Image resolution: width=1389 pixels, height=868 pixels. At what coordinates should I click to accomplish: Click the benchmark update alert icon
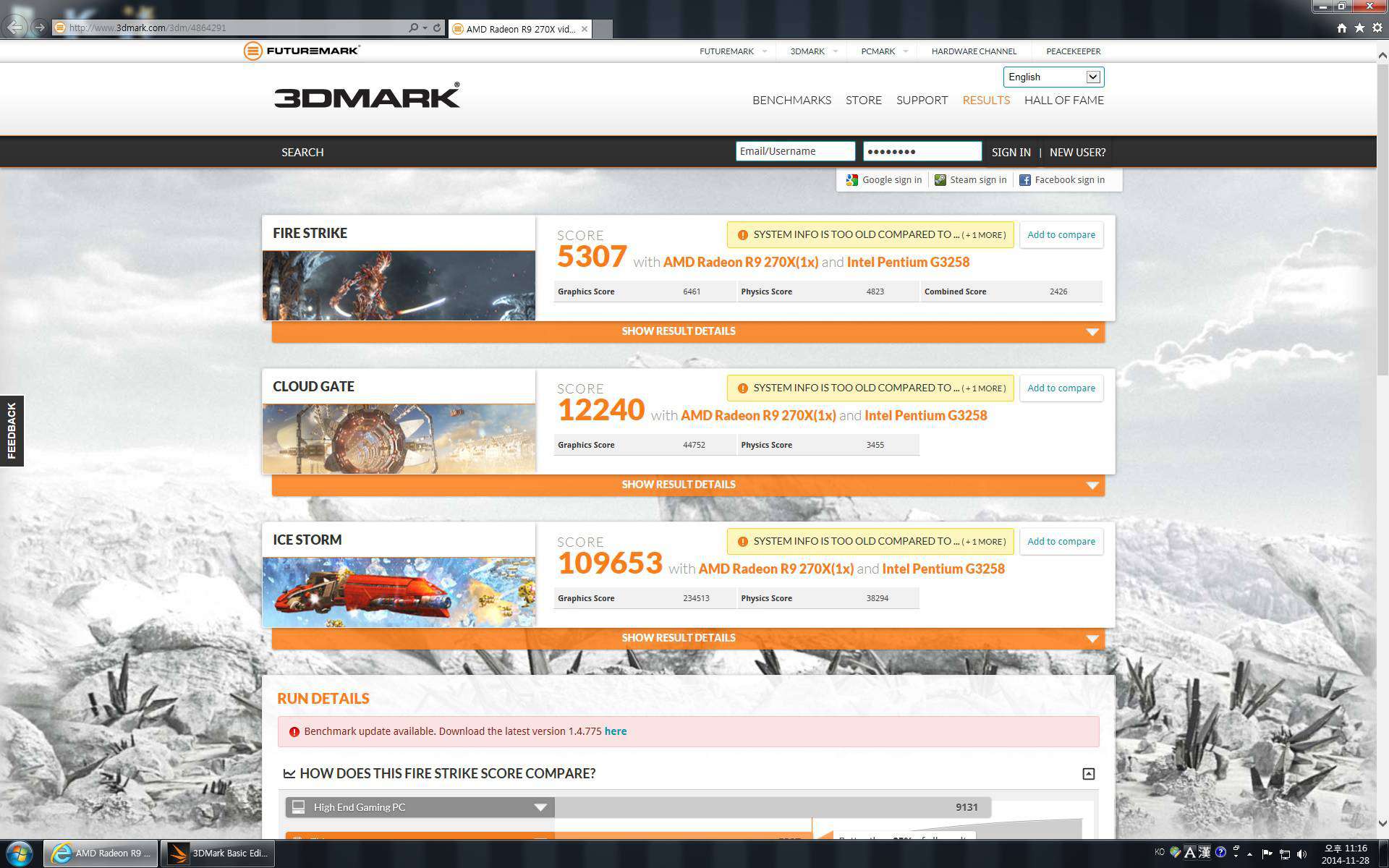tap(294, 732)
